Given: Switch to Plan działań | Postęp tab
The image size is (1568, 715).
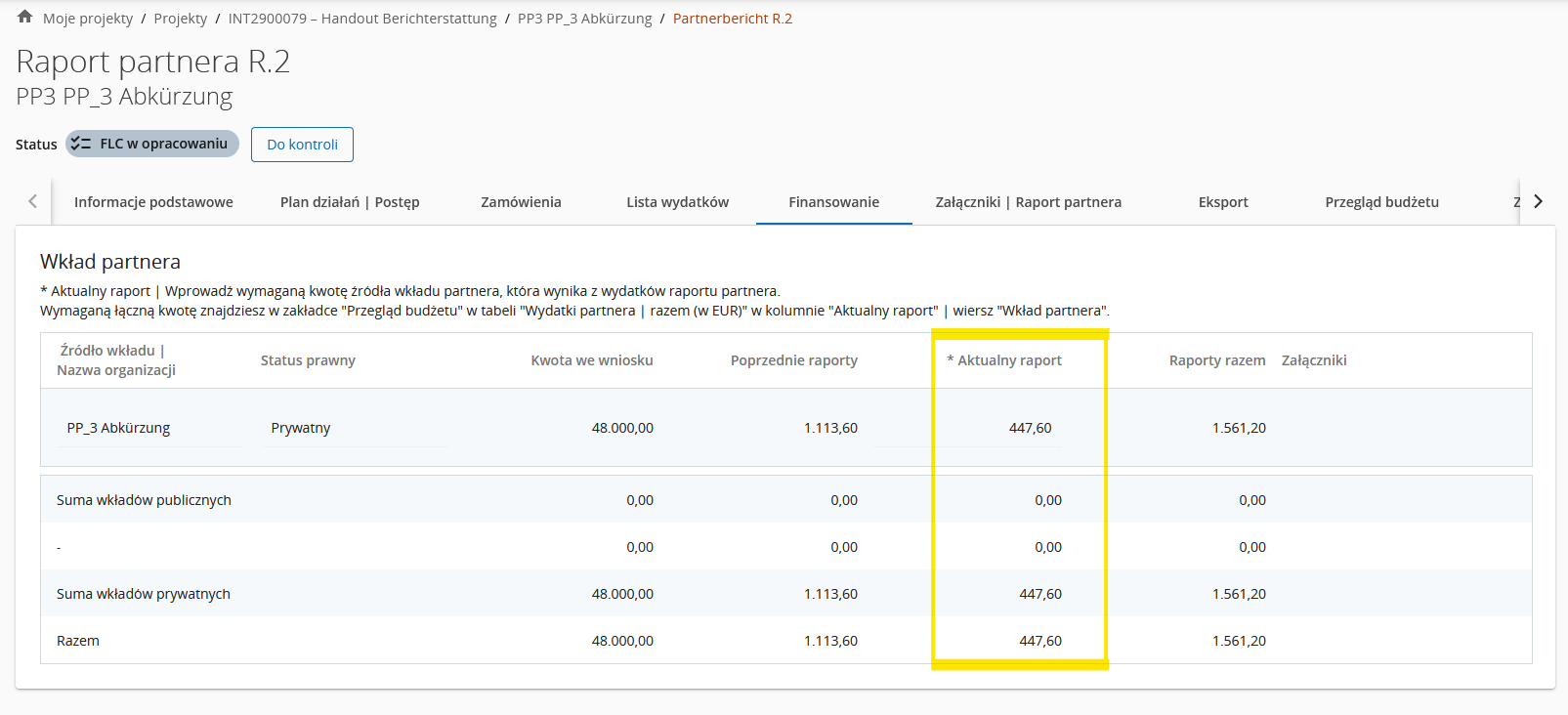Looking at the screenshot, I should [350, 202].
